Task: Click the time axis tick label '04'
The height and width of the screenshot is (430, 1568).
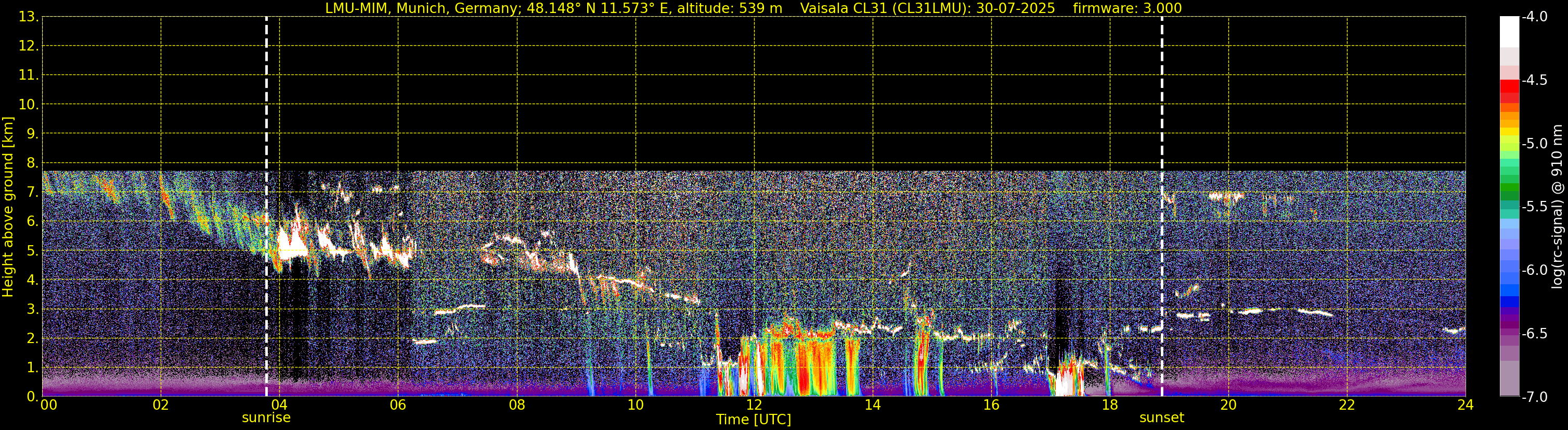Action: point(279,406)
